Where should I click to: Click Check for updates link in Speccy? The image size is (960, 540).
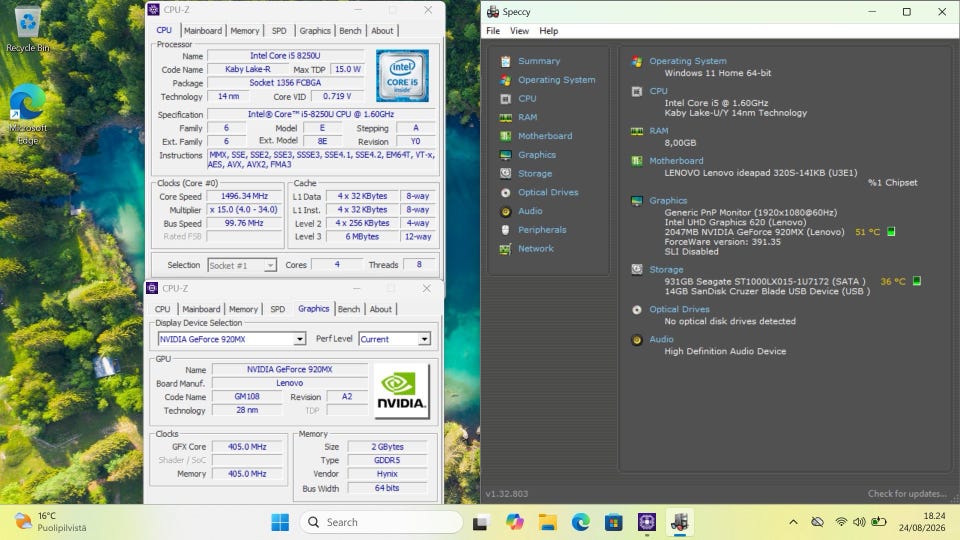(907, 494)
